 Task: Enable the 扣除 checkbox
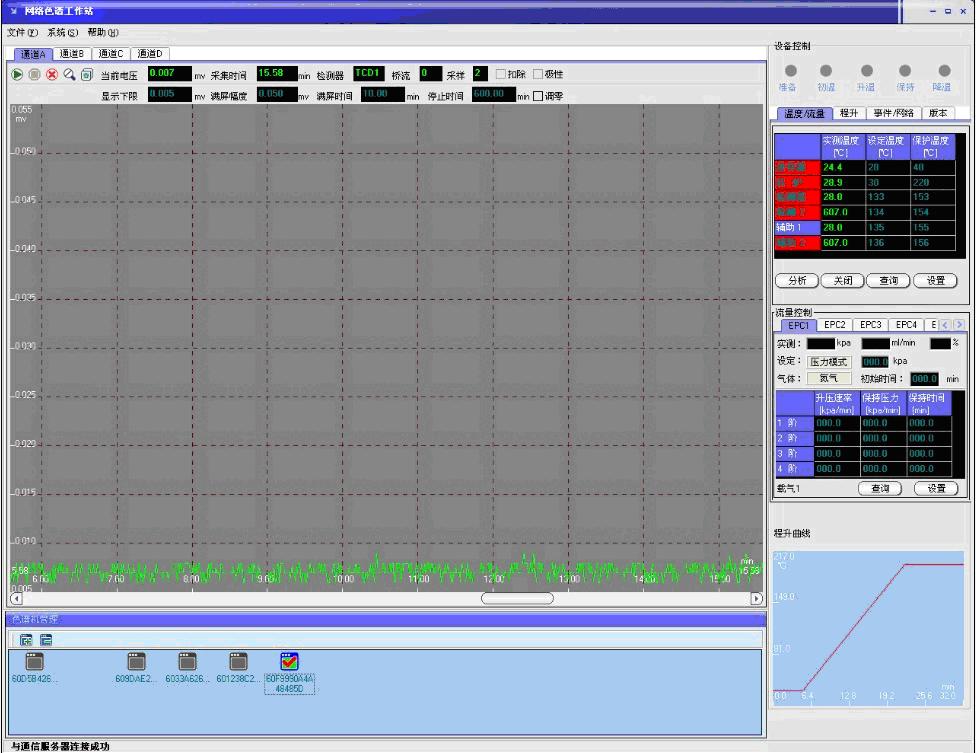[502, 74]
